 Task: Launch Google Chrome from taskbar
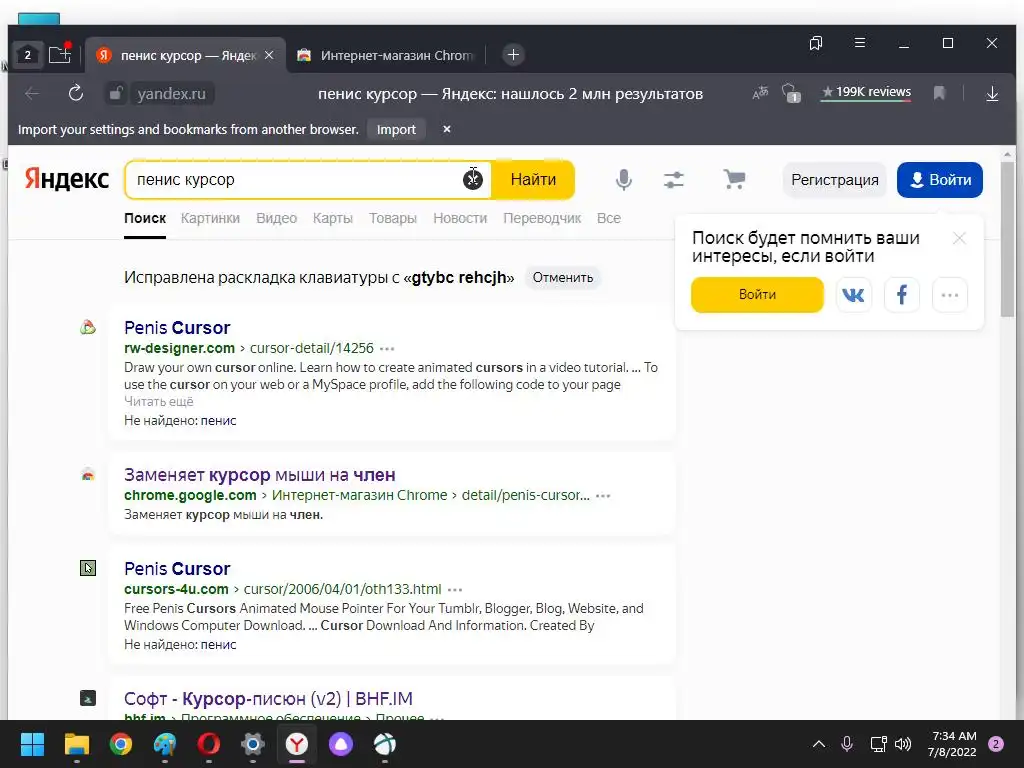pos(121,744)
